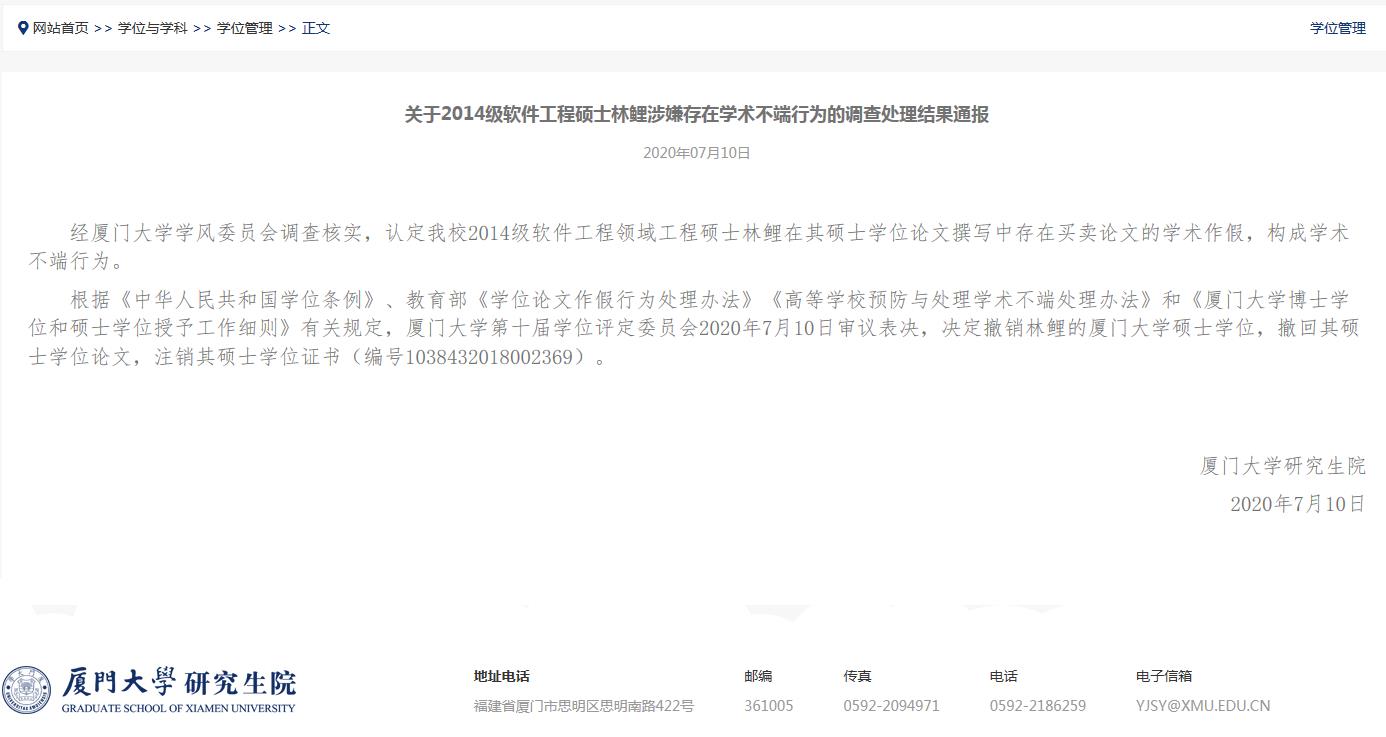Click certificate number 1038432018002369

[489, 357]
